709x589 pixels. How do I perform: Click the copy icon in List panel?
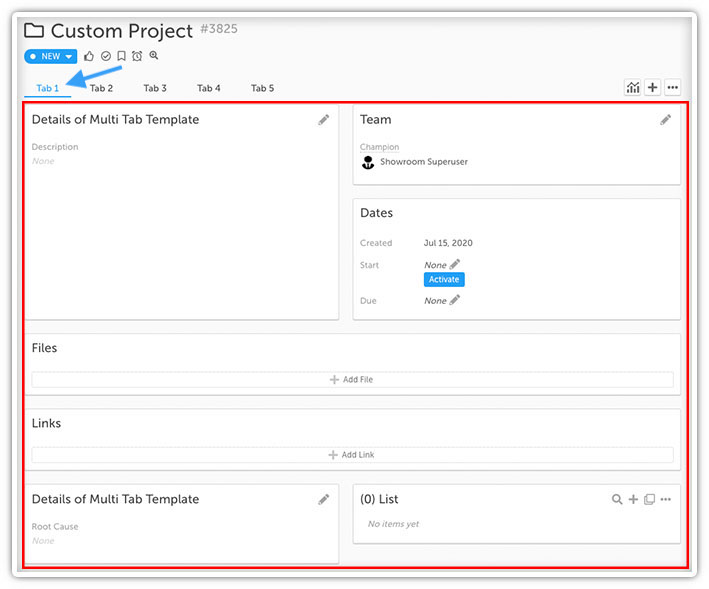point(649,500)
